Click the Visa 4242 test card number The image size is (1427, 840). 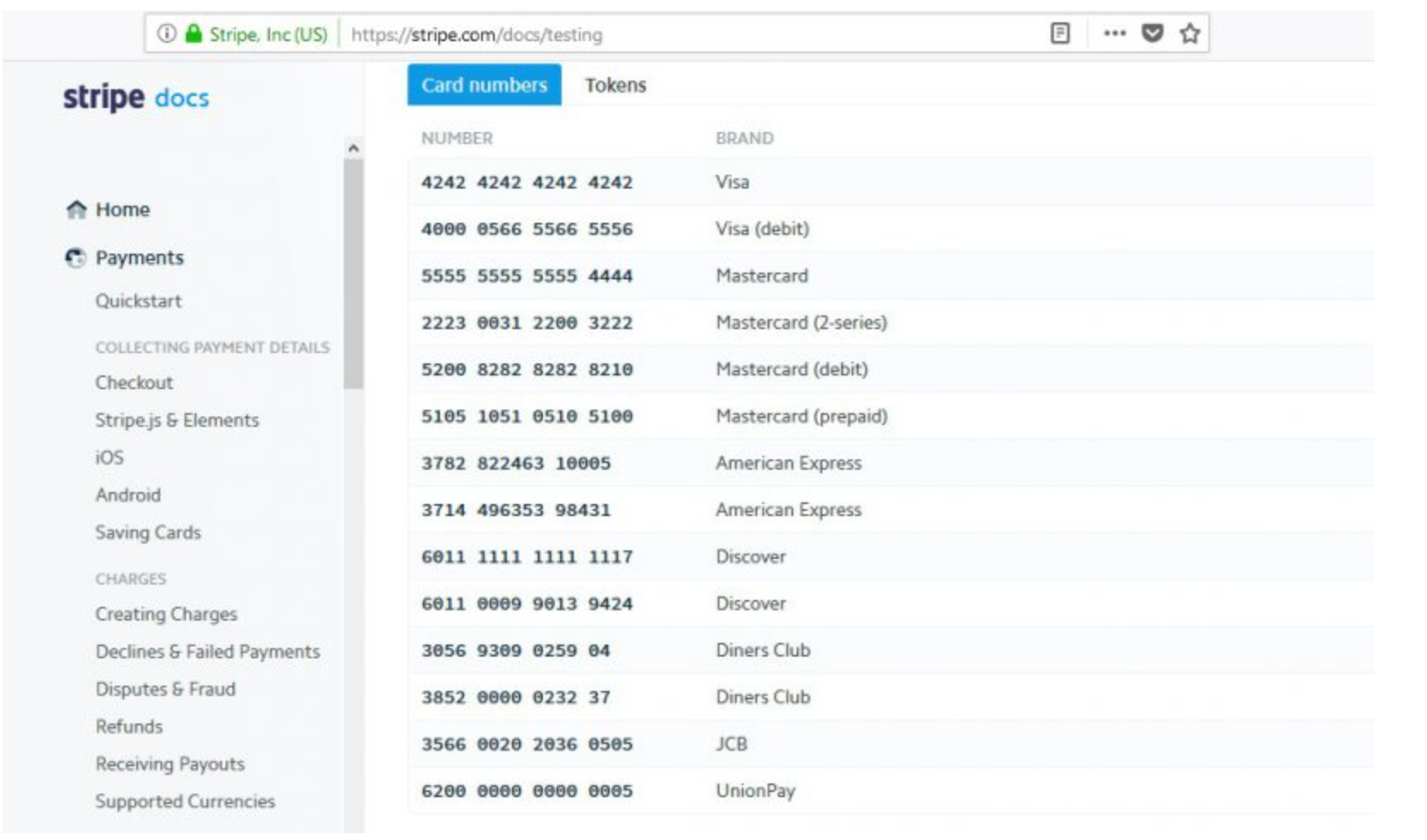pos(527,183)
